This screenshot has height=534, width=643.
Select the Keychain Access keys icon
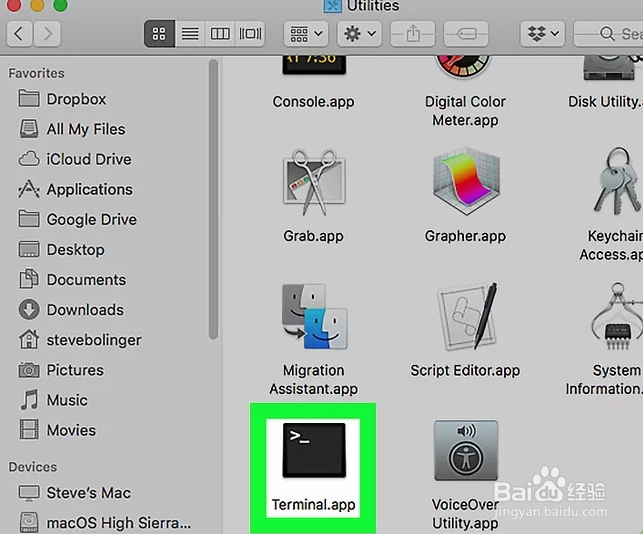[x=617, y=181]
